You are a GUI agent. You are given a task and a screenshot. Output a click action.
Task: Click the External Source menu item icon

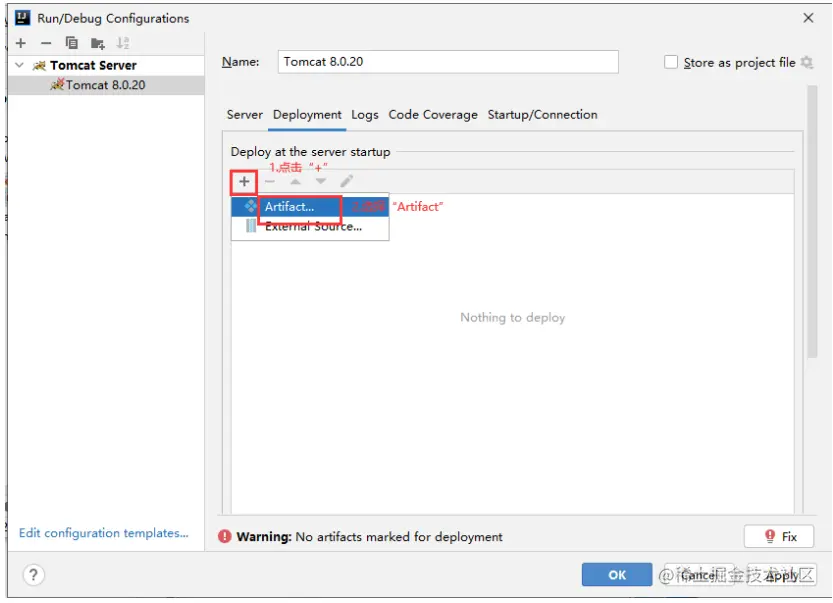tap(251, 226)
